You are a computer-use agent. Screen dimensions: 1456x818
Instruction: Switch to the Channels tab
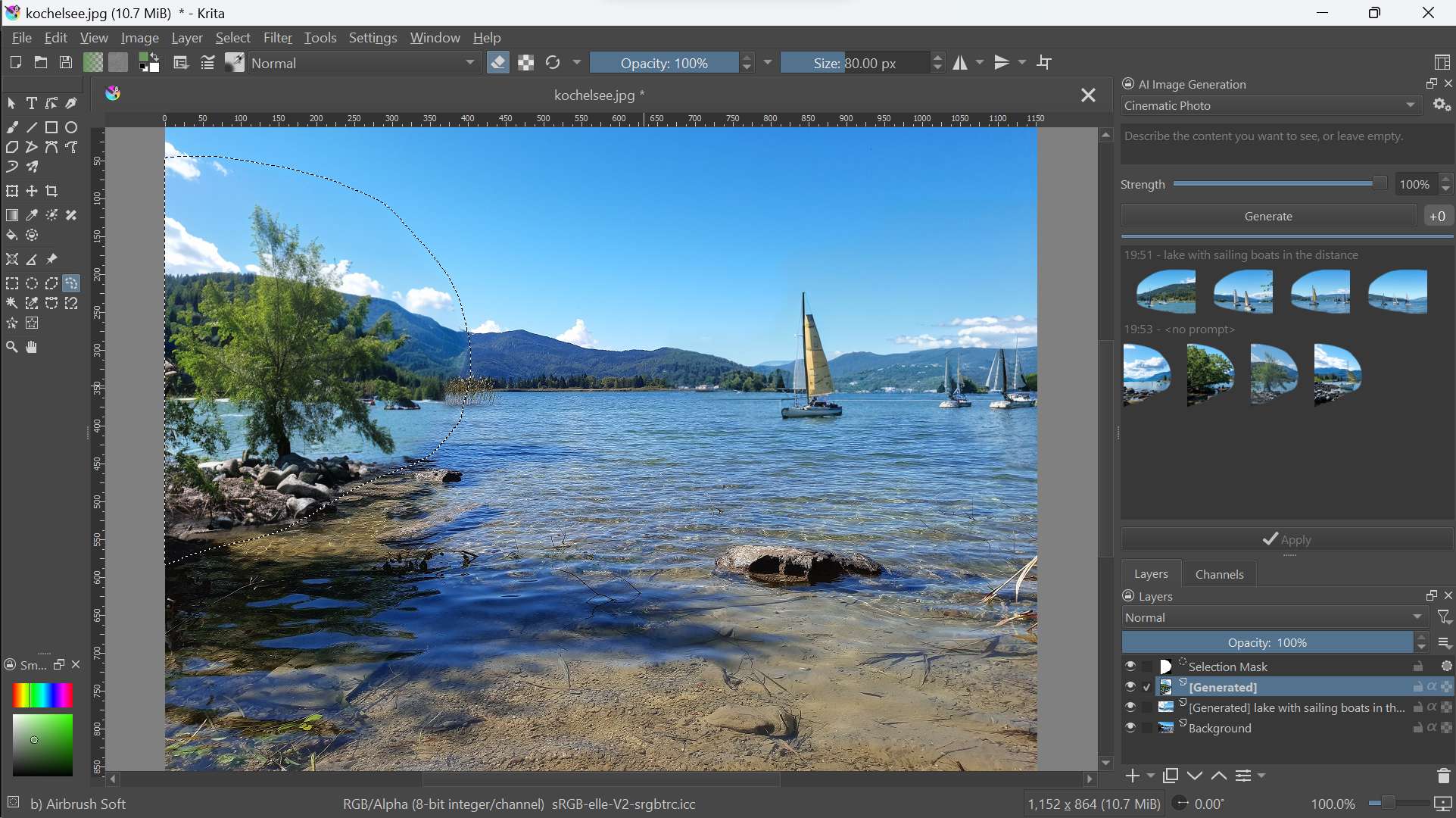(x=1219, y=575)
